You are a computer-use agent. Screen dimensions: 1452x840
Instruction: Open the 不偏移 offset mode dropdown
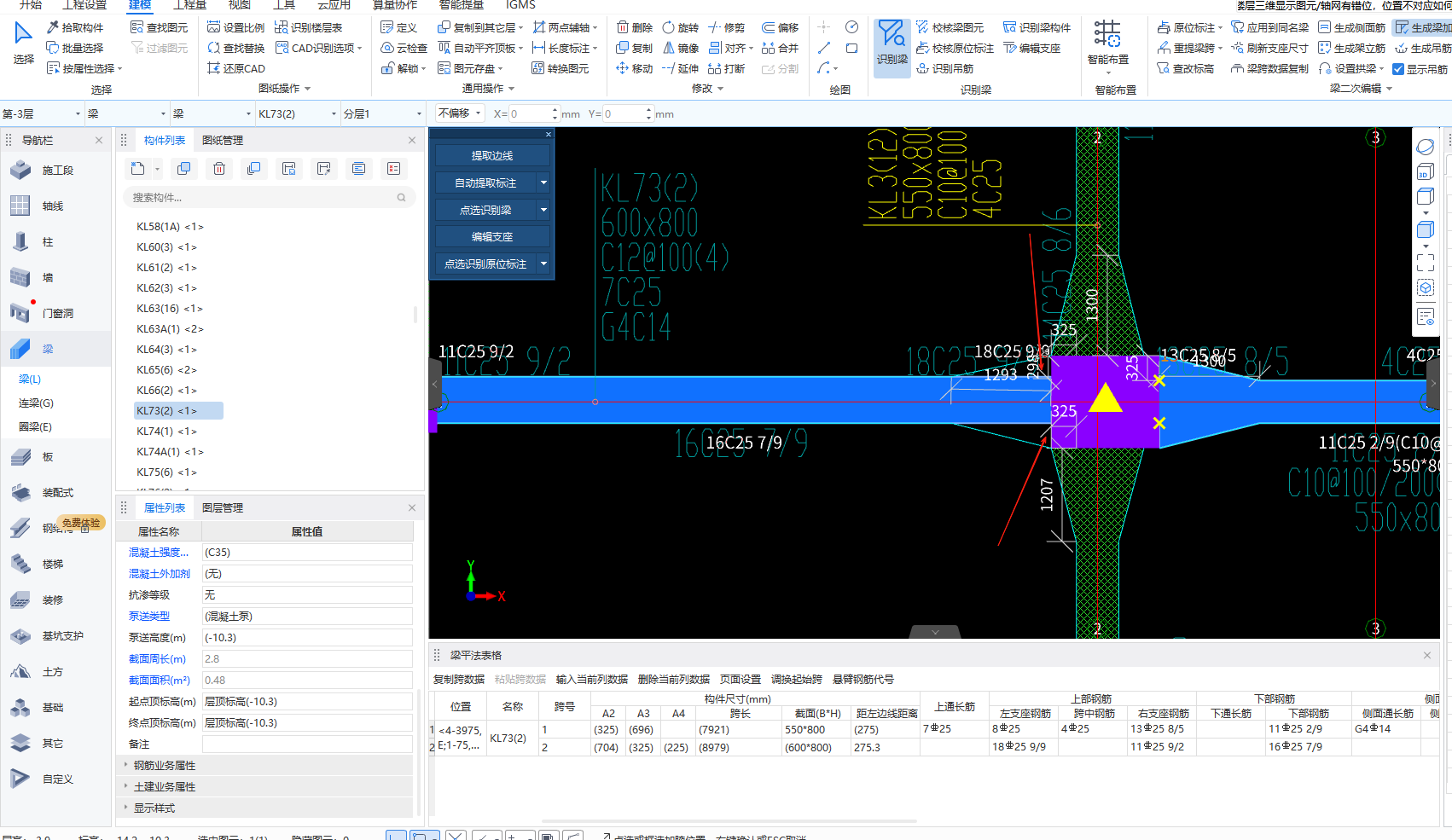(x=460, y=113)
